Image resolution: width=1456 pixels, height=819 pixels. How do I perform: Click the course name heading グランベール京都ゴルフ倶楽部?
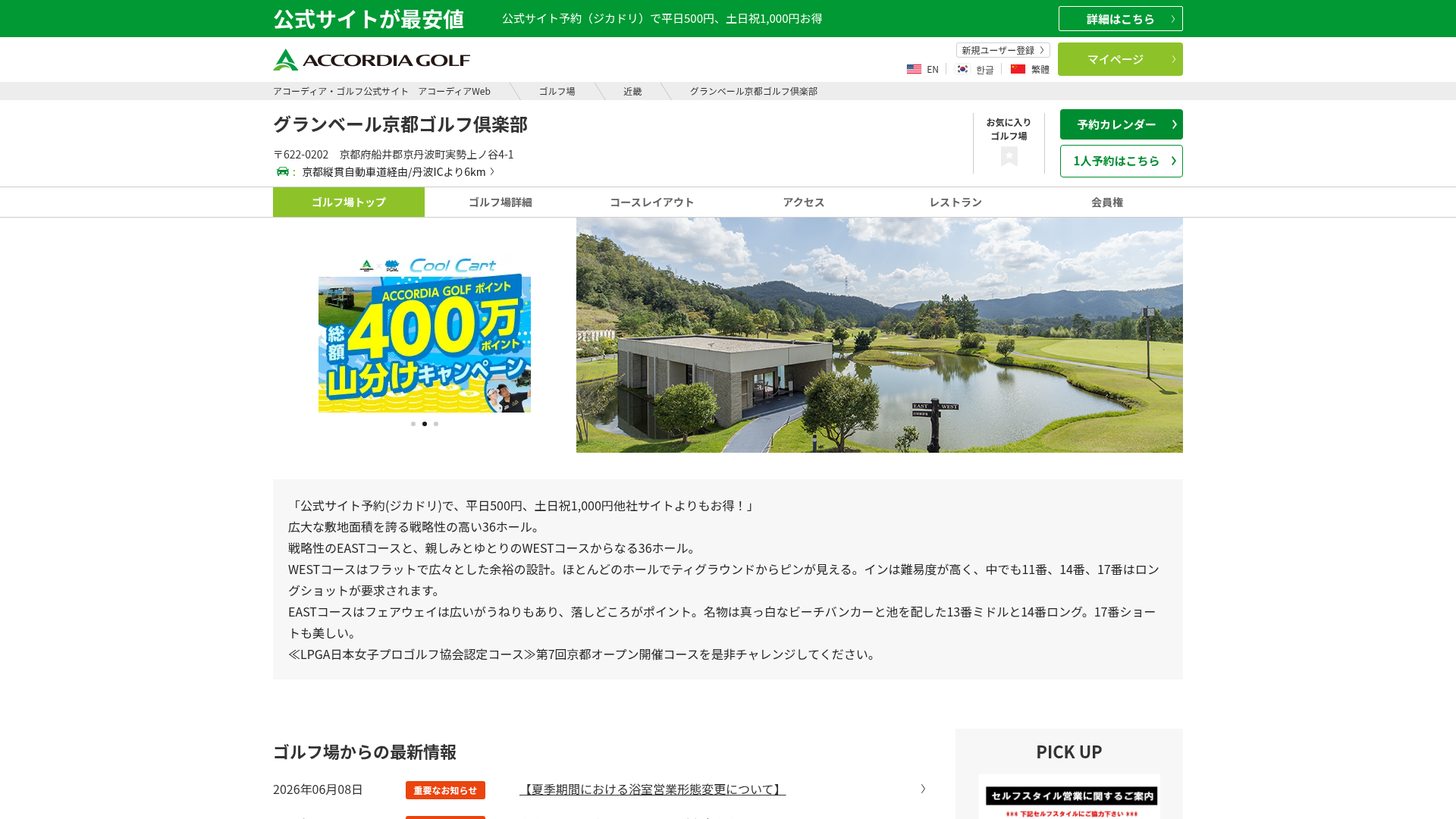point(400,124)
